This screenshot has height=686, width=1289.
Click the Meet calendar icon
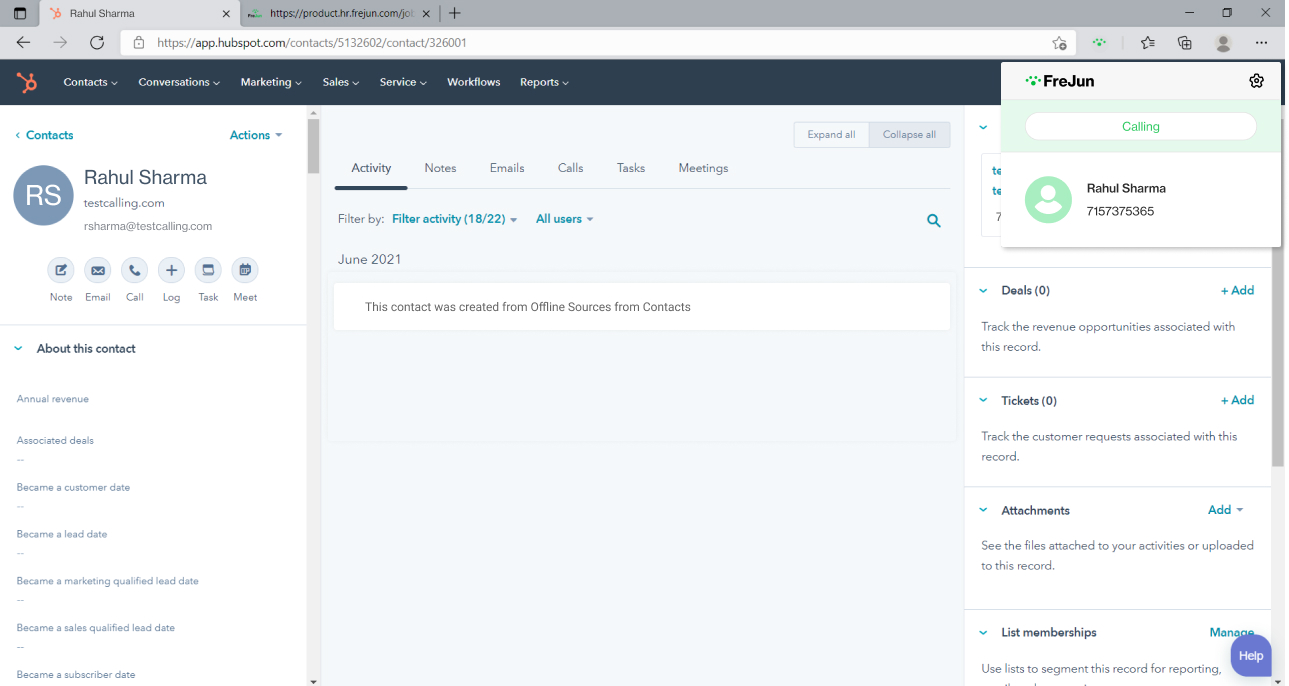coord(245,270)
